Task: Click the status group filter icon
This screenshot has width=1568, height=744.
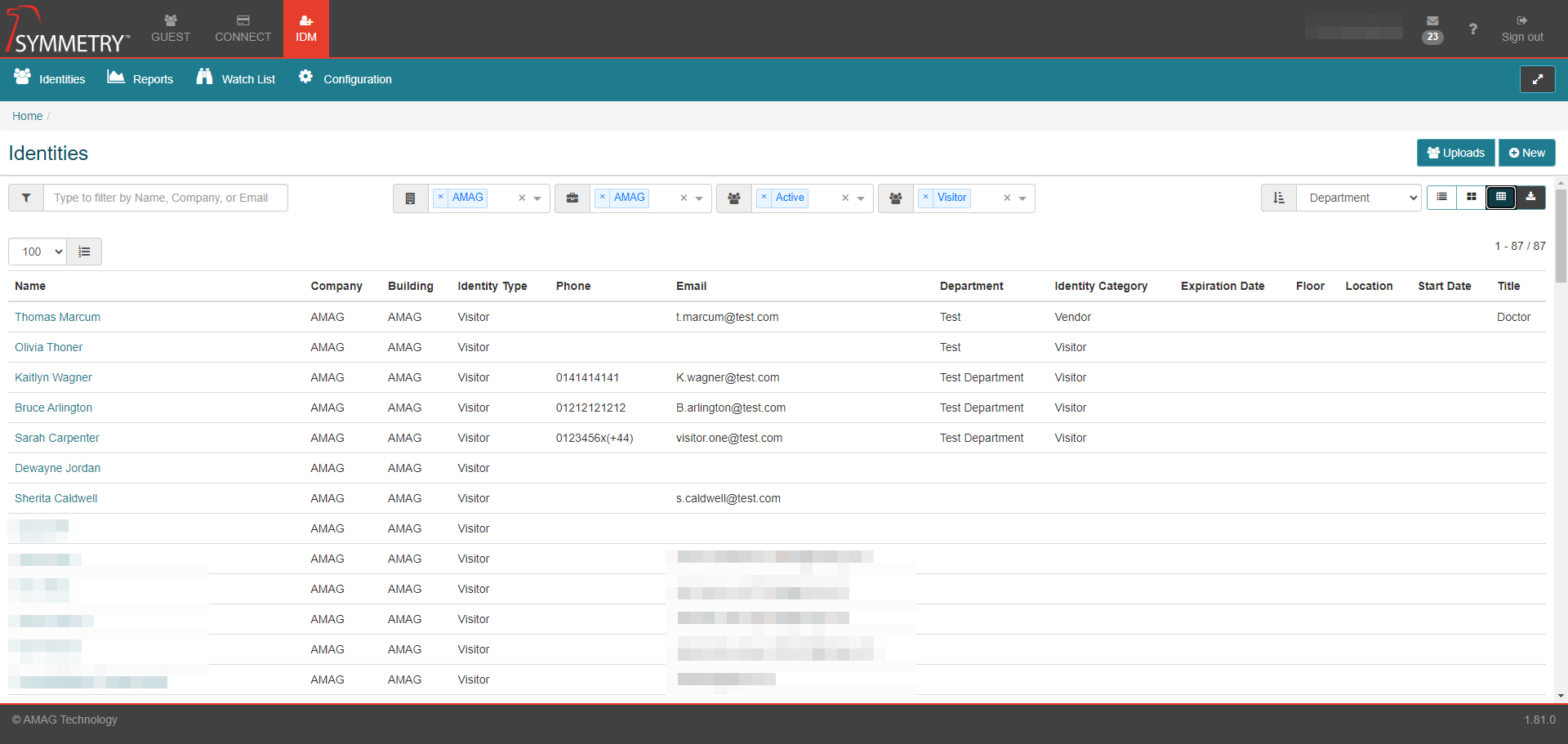Action: click(734, 198)
